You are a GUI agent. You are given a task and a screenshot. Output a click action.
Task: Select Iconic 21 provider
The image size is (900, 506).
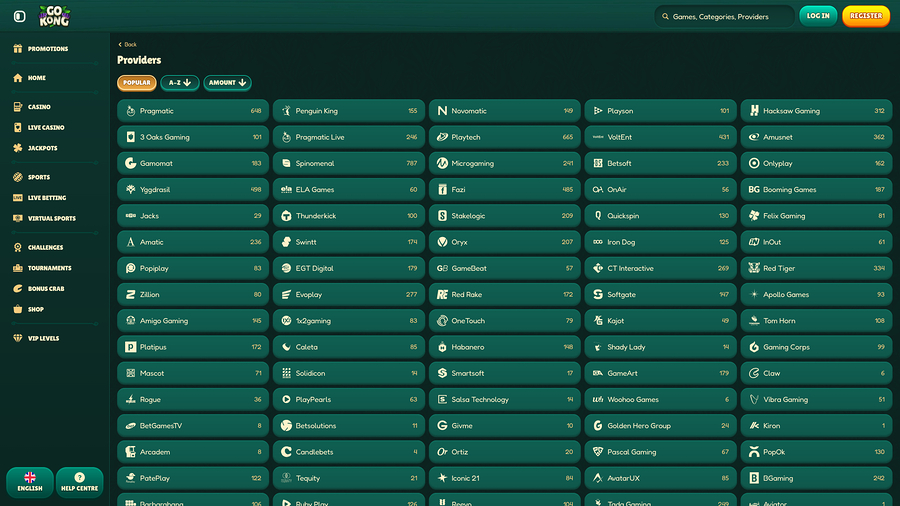[x=505, y=478]
